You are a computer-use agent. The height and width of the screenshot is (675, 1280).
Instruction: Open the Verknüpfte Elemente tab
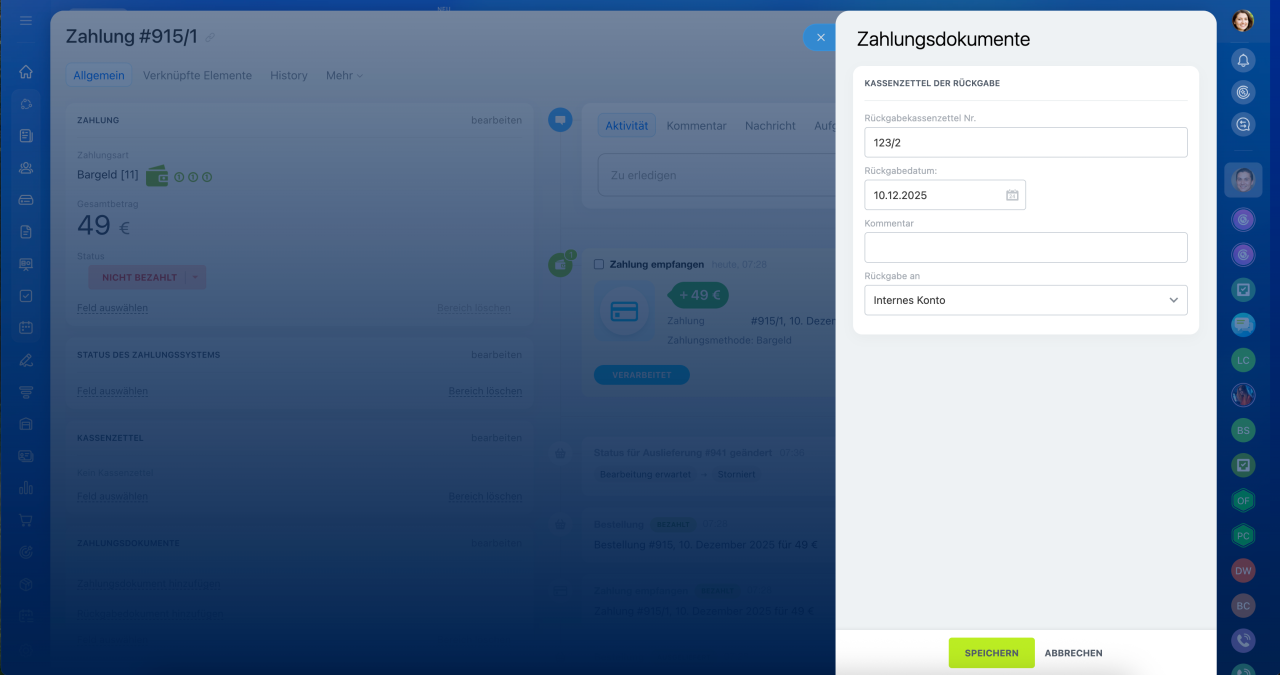[x=197, y=75]
